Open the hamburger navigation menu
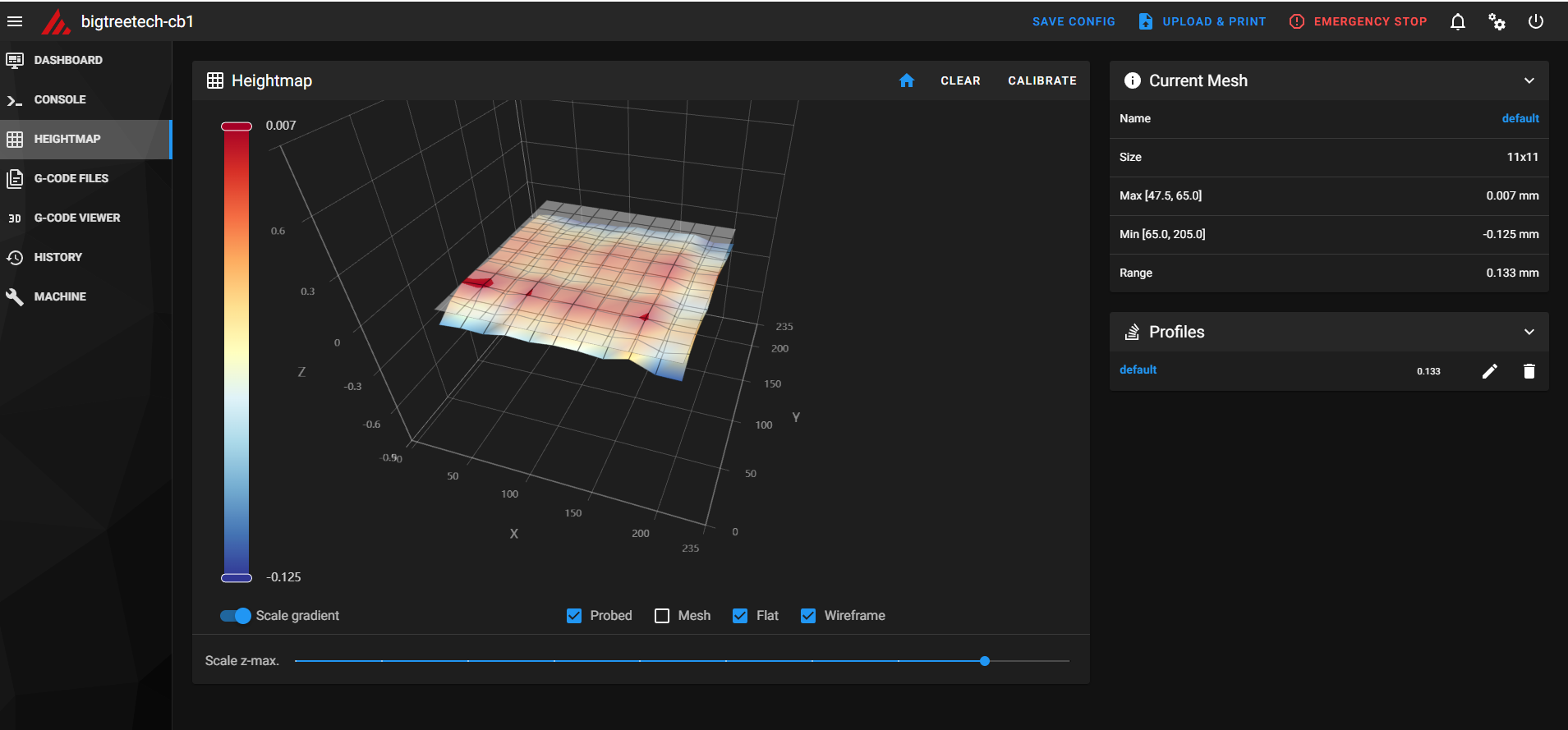Screen dimensions: 1568x730 (x=15, y=21)
